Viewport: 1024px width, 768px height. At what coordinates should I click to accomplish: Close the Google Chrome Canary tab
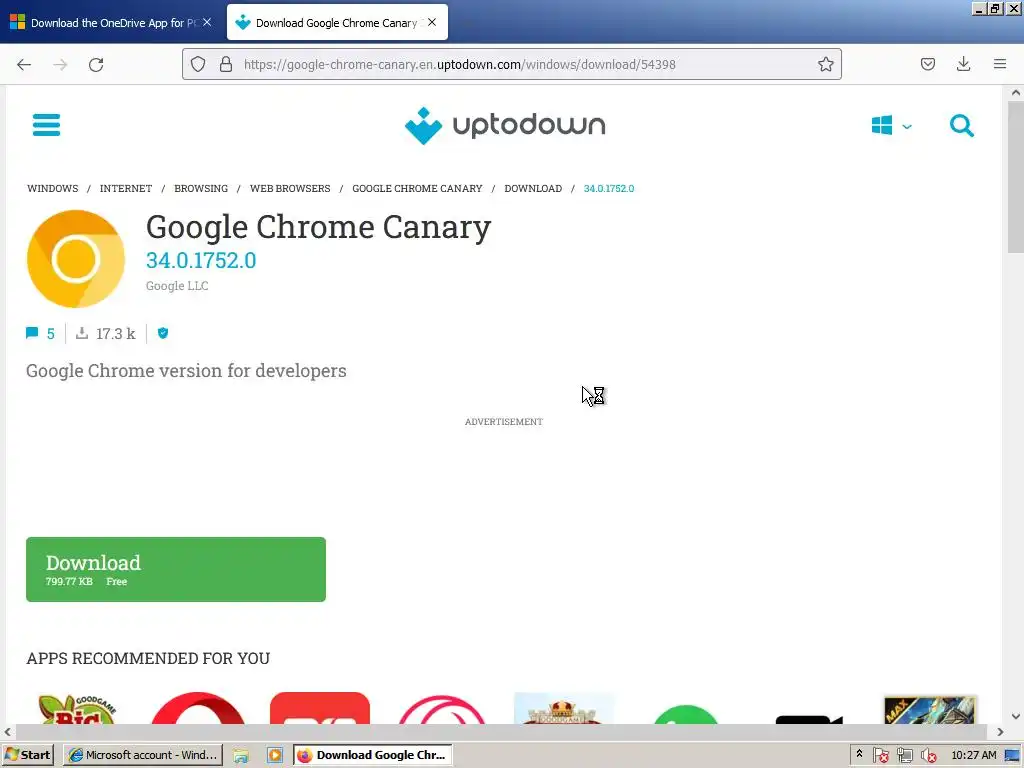(x=432, y=22)
